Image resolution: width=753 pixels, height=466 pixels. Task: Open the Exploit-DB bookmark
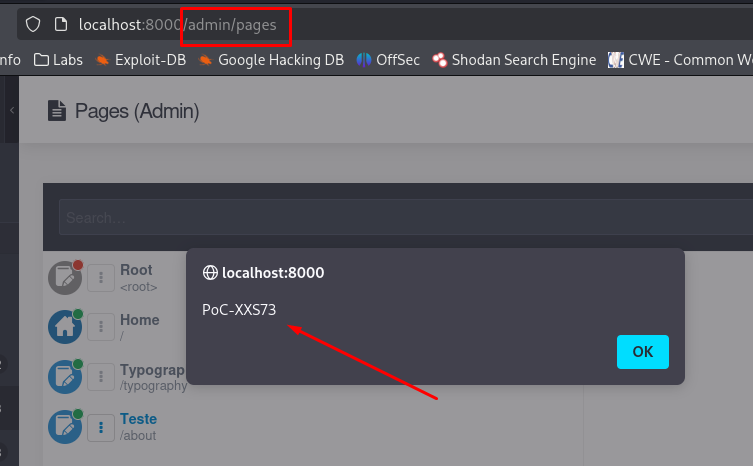[141, 60]
